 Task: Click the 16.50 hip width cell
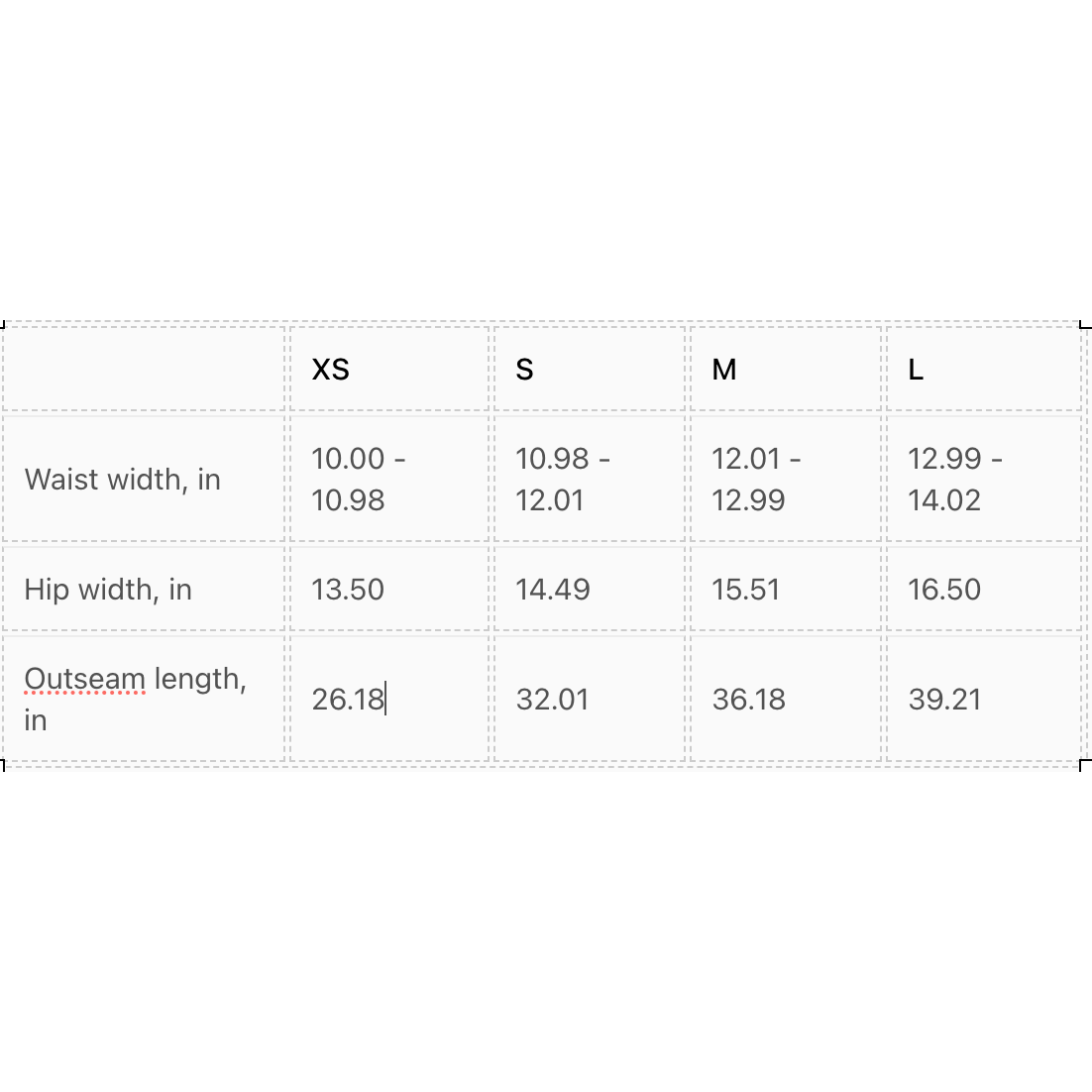tap(944, 590)
